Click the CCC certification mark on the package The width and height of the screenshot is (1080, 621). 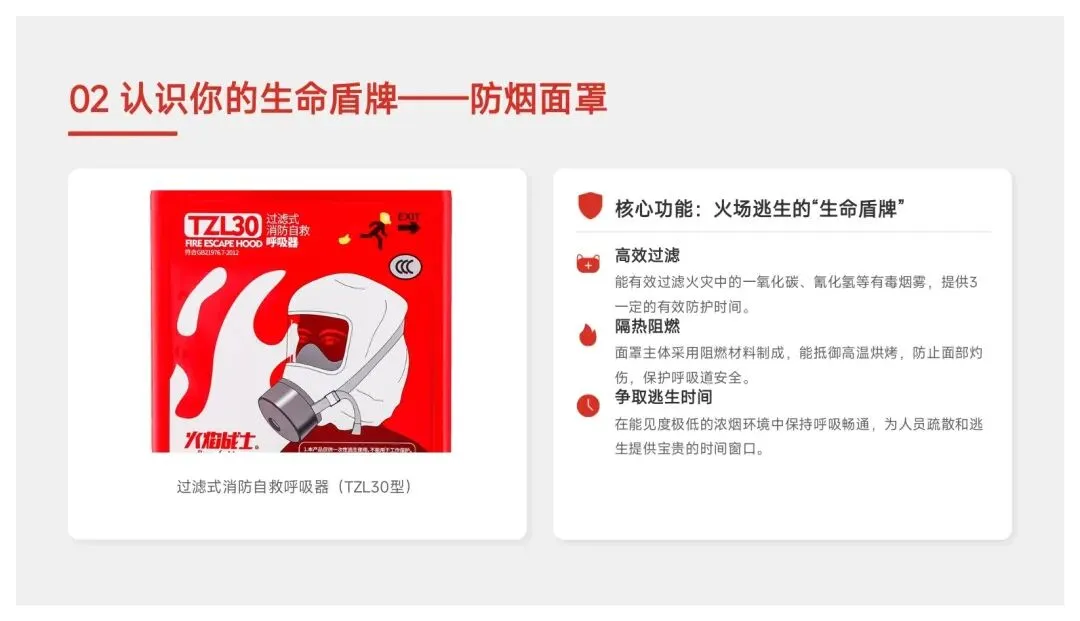(405, 267)
